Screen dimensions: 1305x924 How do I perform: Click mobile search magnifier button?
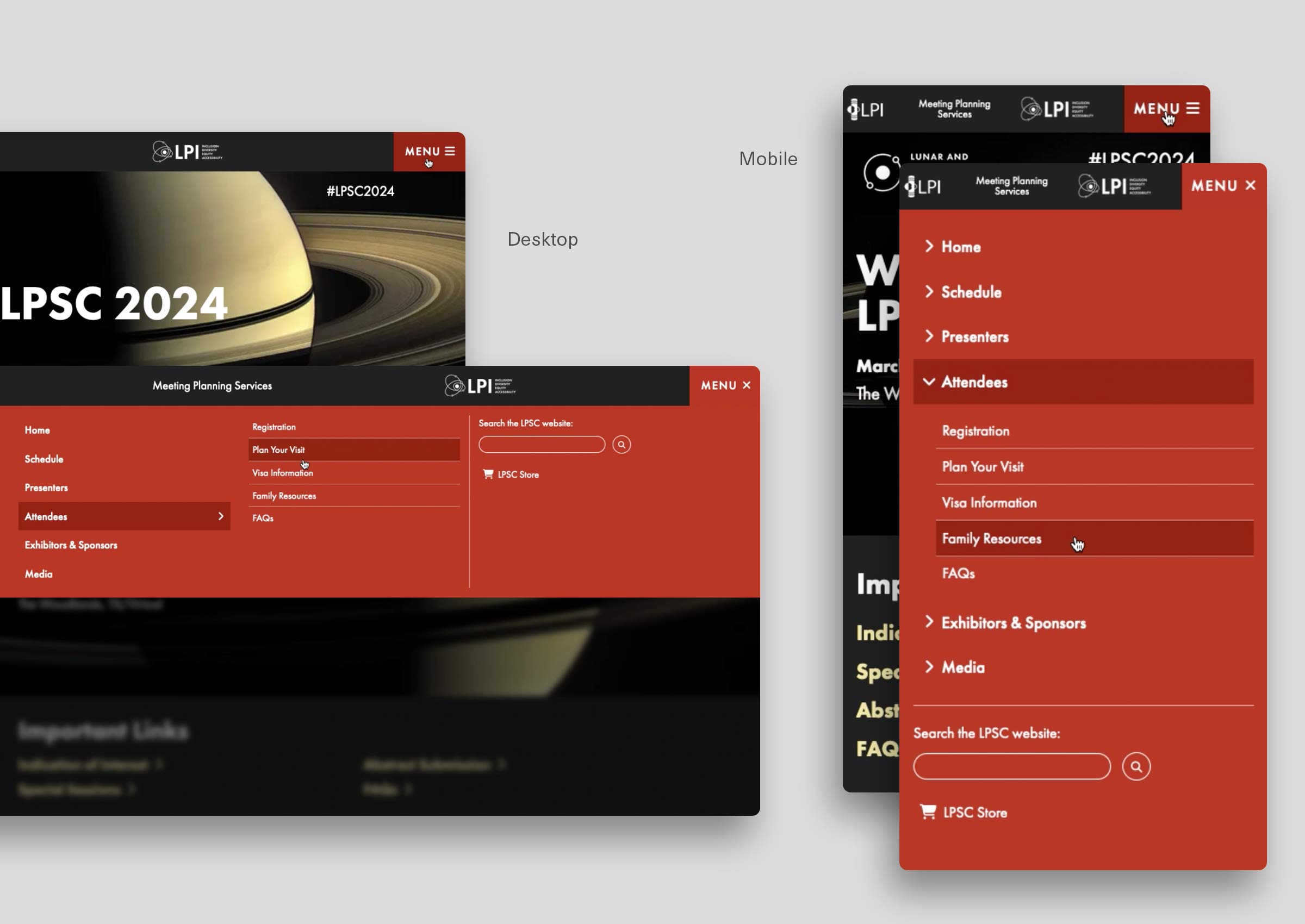click(1136, 766)
